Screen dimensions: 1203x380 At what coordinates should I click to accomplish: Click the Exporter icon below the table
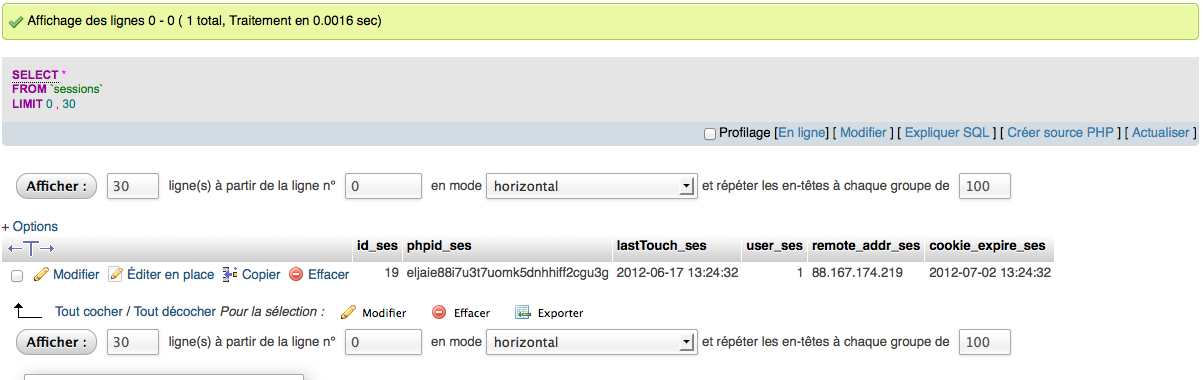(522, 312)
